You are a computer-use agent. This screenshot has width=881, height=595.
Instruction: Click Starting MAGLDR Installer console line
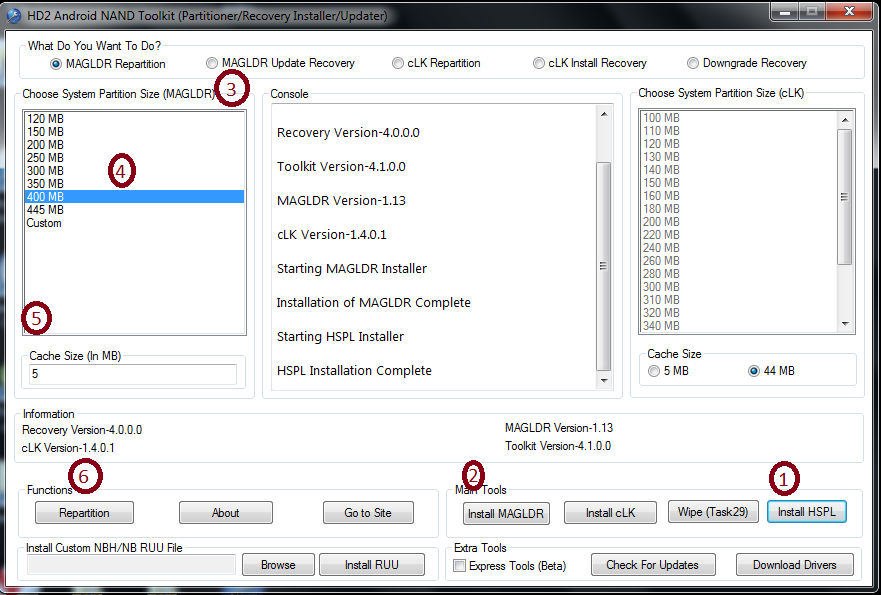point(352,269)
